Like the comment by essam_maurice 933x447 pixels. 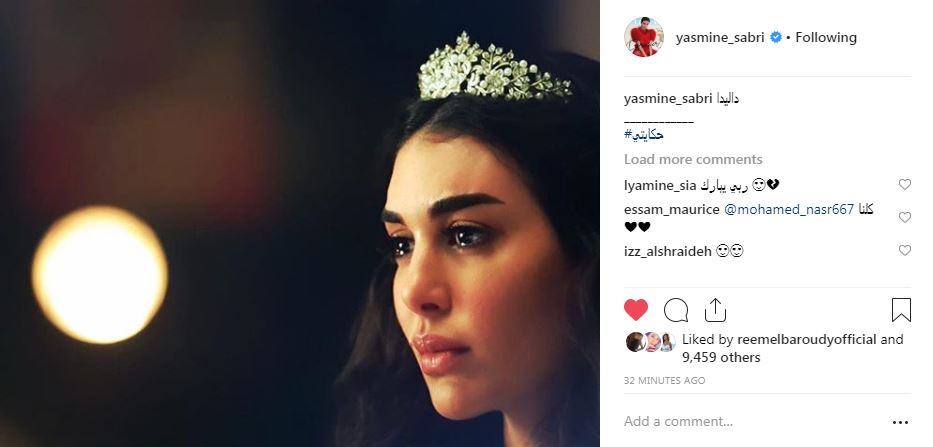point(904,217)
